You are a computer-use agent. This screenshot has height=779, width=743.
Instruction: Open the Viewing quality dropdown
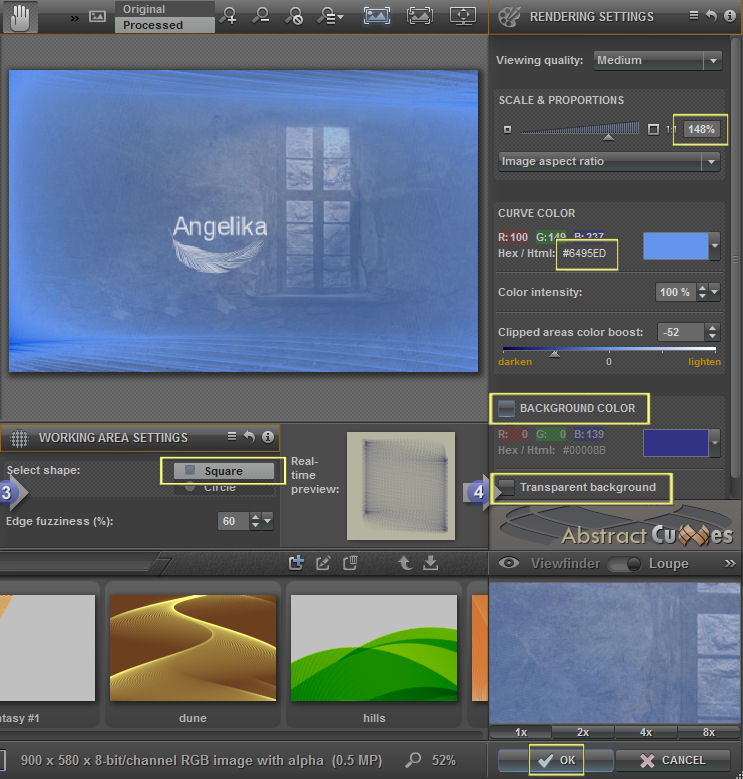(657, 60)
